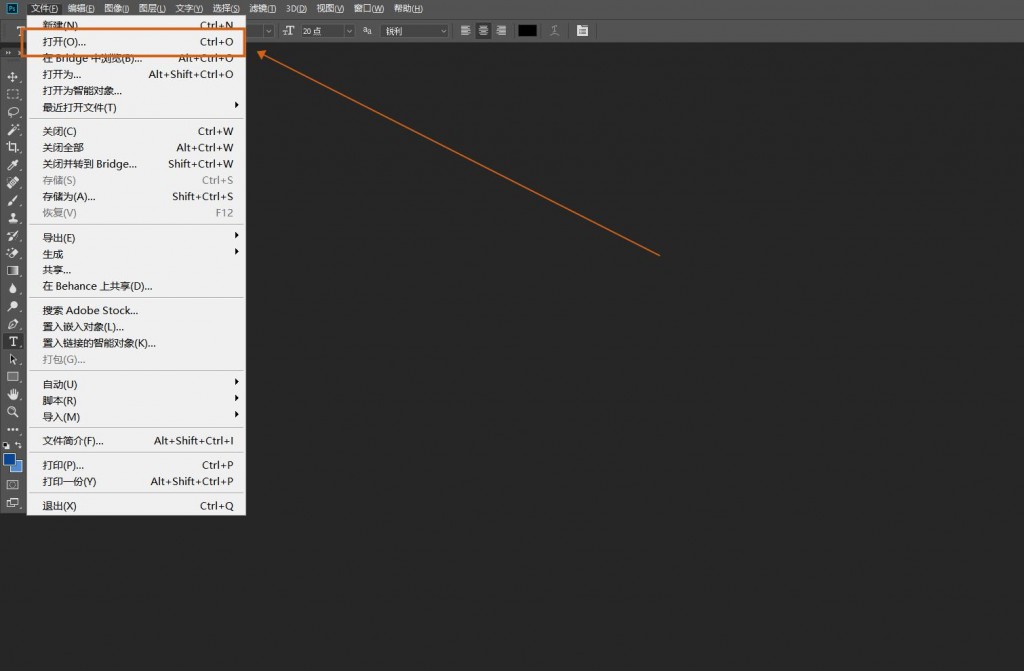Select the Horizontal Type tool
Viewport: 1024px width, 671px height.
click(12, 341)
